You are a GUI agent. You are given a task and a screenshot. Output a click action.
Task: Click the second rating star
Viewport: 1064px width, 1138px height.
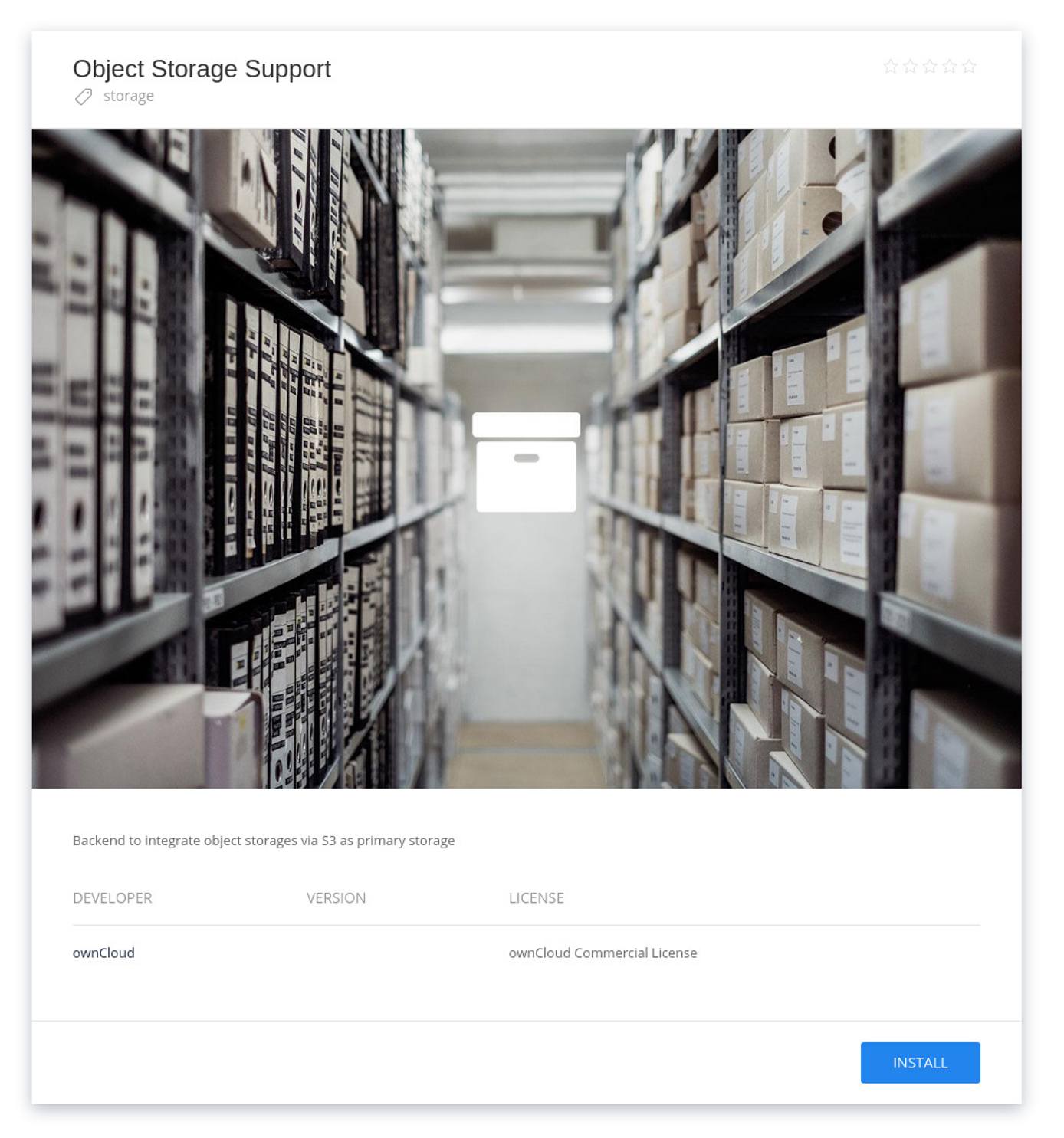click(x=910, y=67)
